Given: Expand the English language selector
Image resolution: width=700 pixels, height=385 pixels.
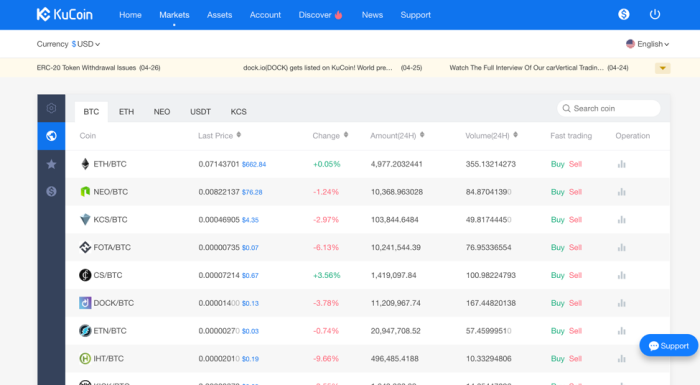Looking at the screenshot, I should point(647,44).
